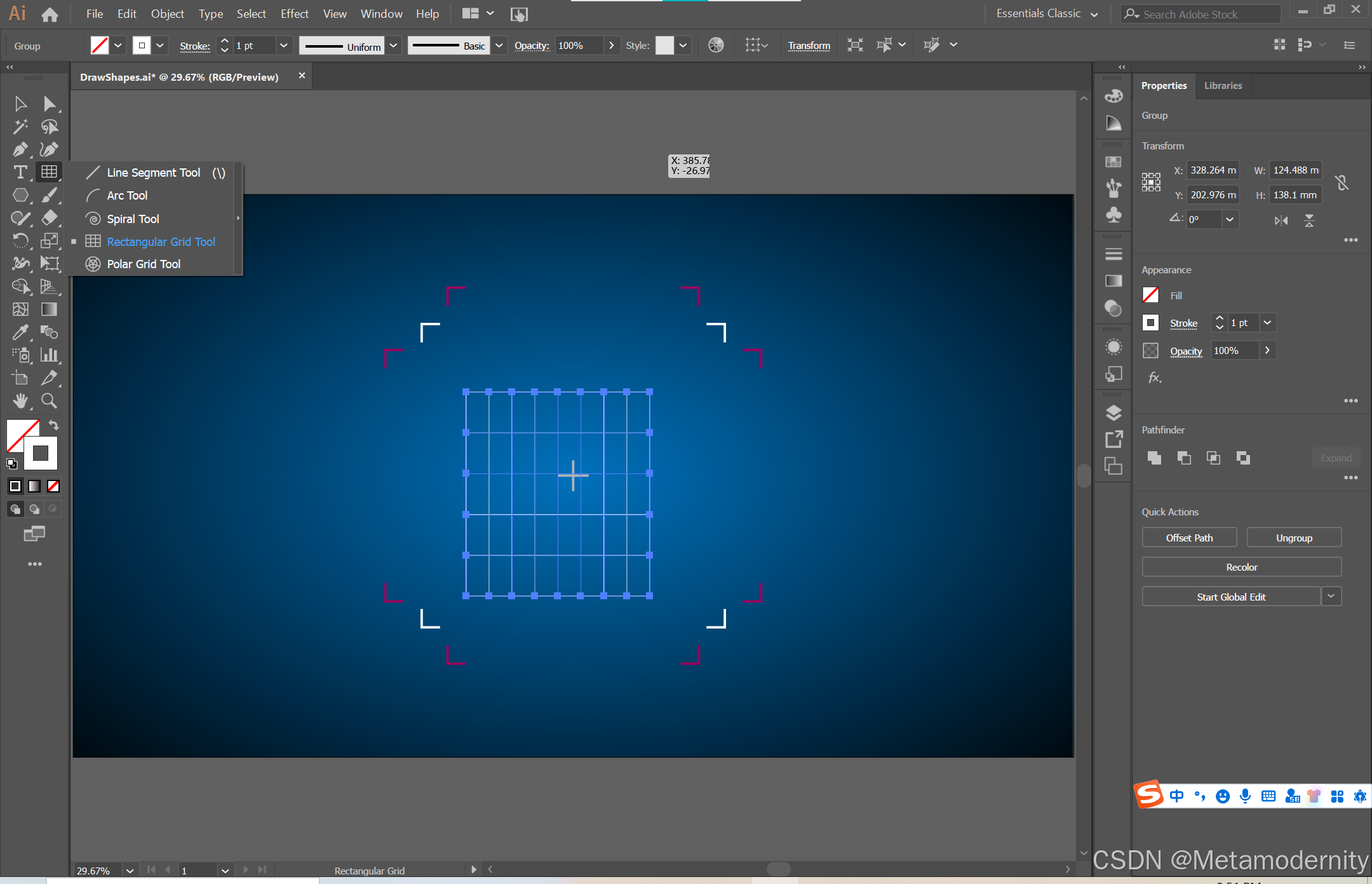Image resolution: width=1372 pixels, height=884 pixels.
Task: Click Pathfinder Unite icon
Action: click(x=1154, y=458)
